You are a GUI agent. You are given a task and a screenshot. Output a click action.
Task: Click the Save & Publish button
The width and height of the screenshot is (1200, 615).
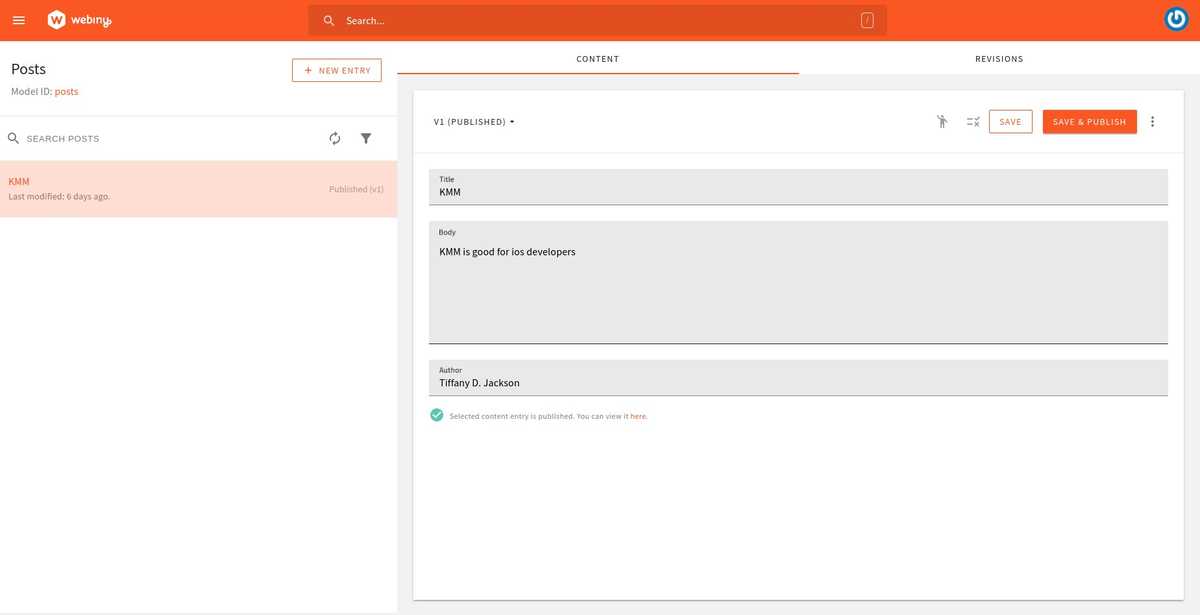1089,120
